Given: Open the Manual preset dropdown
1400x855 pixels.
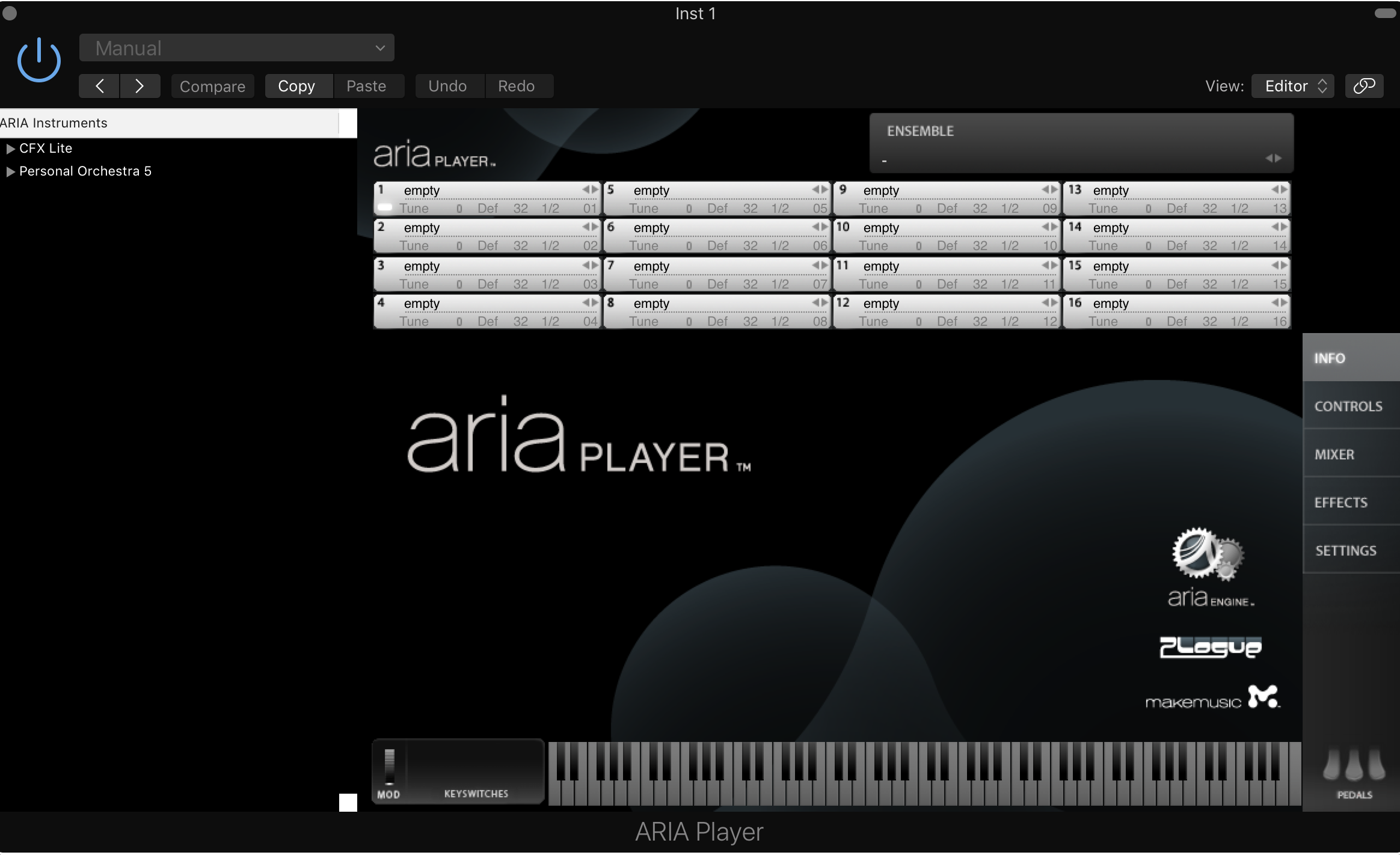Looking at the screenshot, I should click(236, 48).
